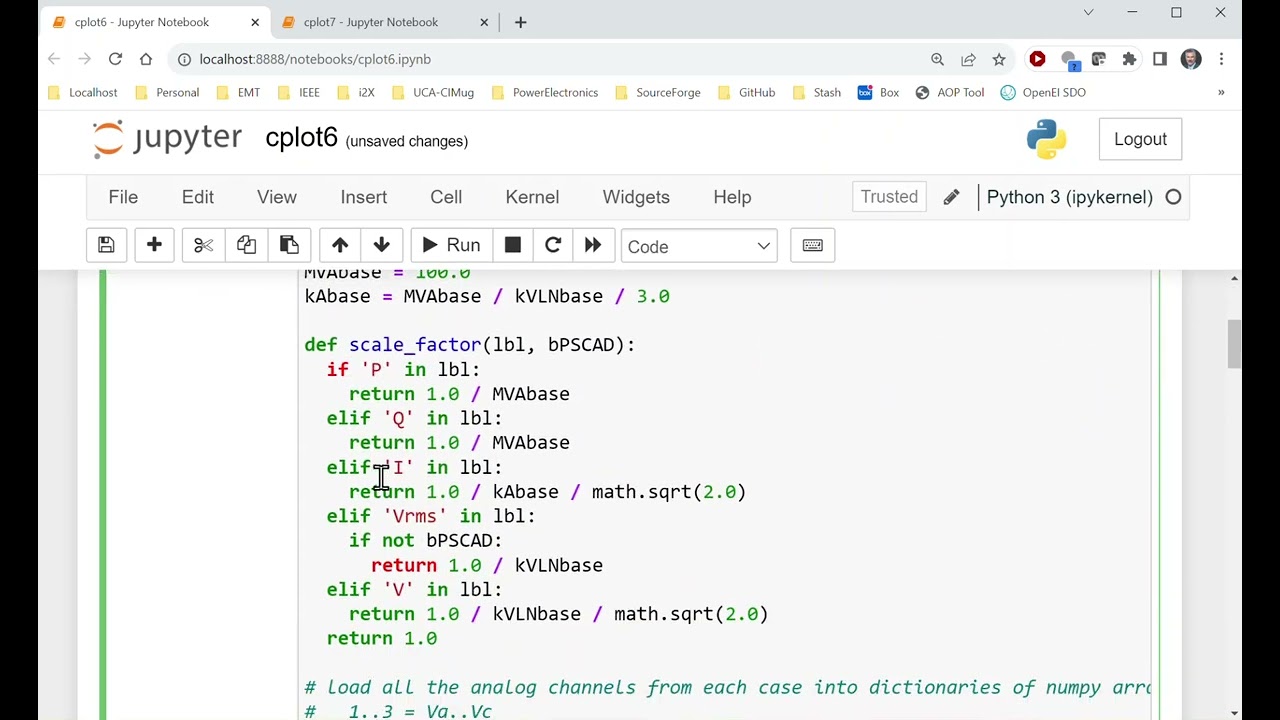Image resolution: width=1280 pixels, height=720 pixels.
Task: Open the Box bookmark
Action: coord(877,92)
